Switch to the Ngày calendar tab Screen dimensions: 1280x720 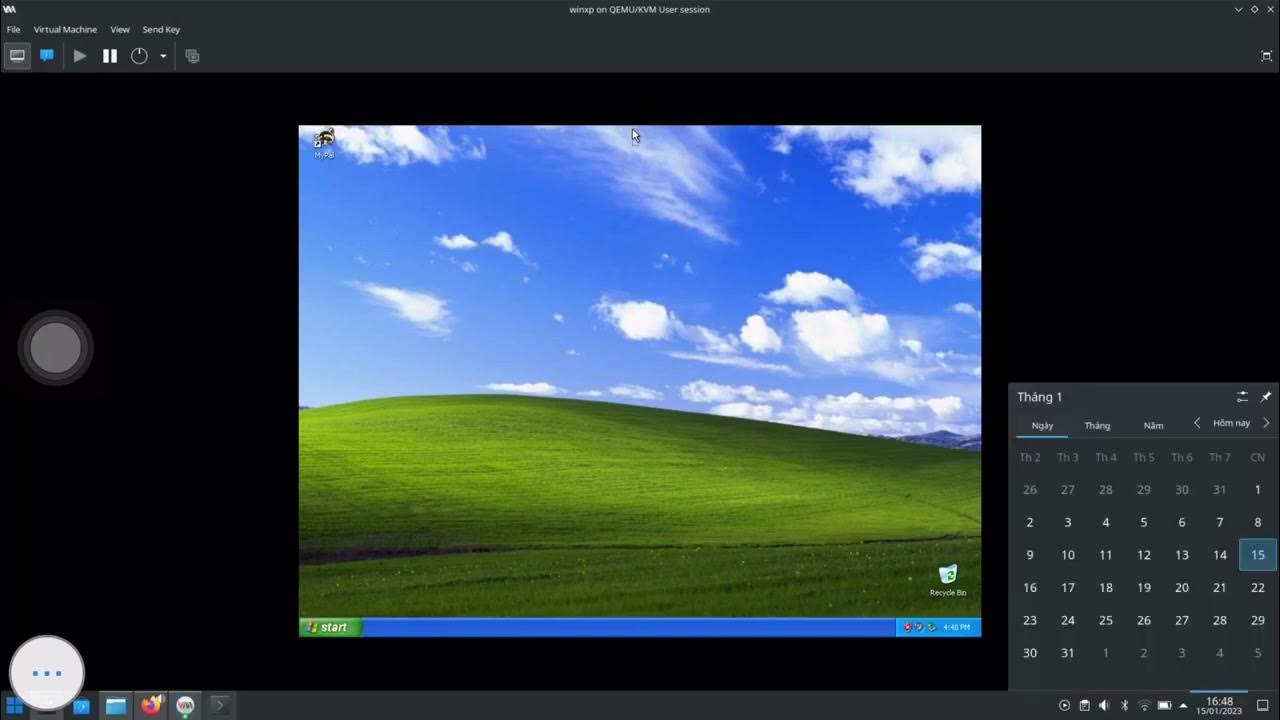(x=1042, y=425)
